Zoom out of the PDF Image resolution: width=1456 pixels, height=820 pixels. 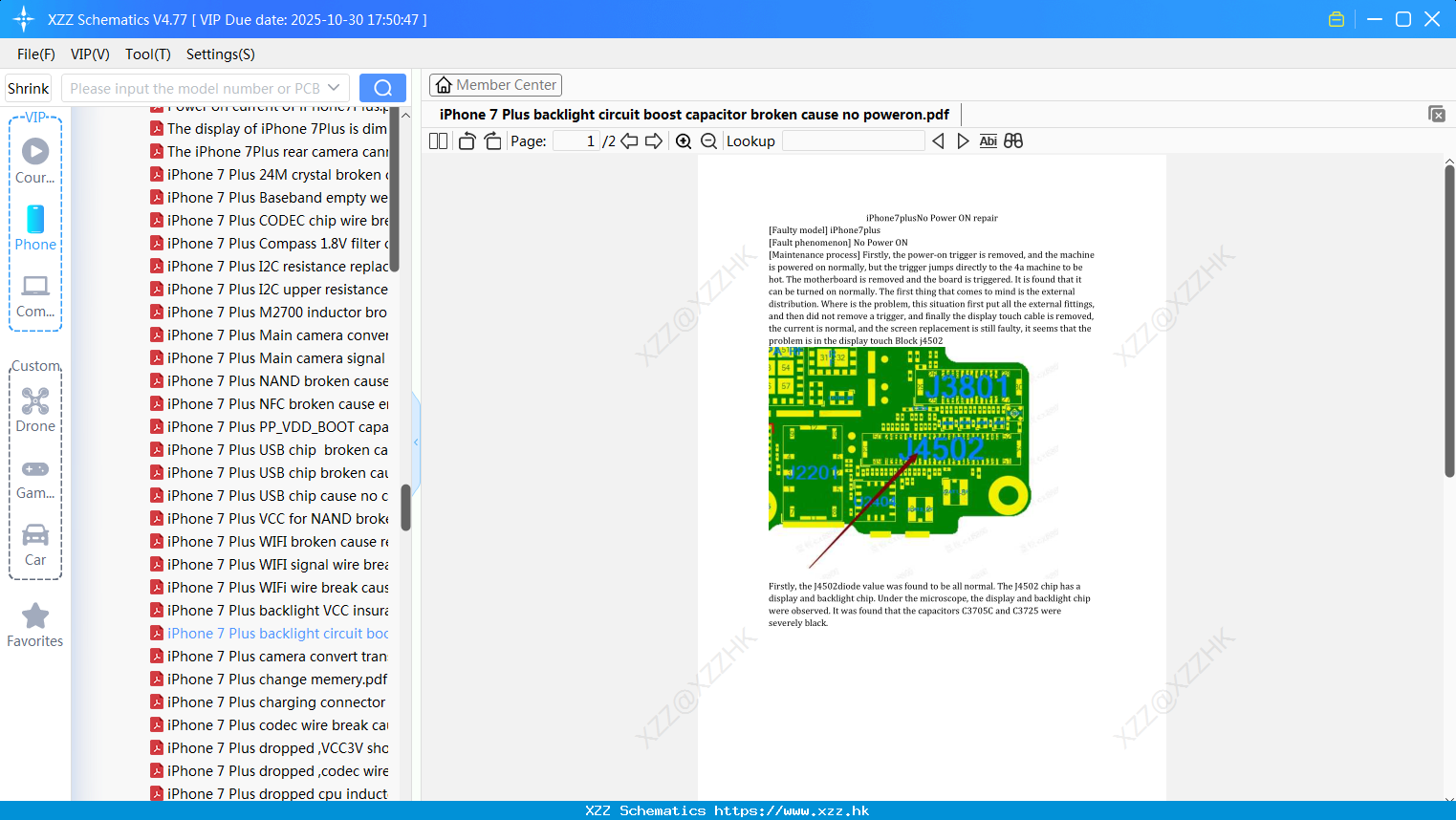pos(708,140)
